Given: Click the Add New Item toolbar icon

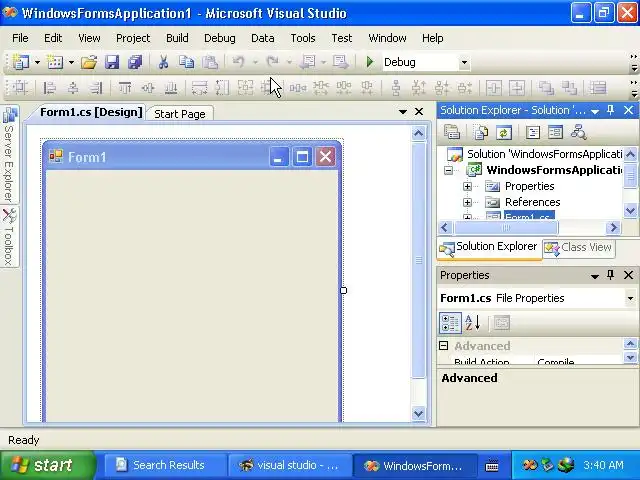Looking at the screenshot, I should pyautogui.click(x=55, y=62).
